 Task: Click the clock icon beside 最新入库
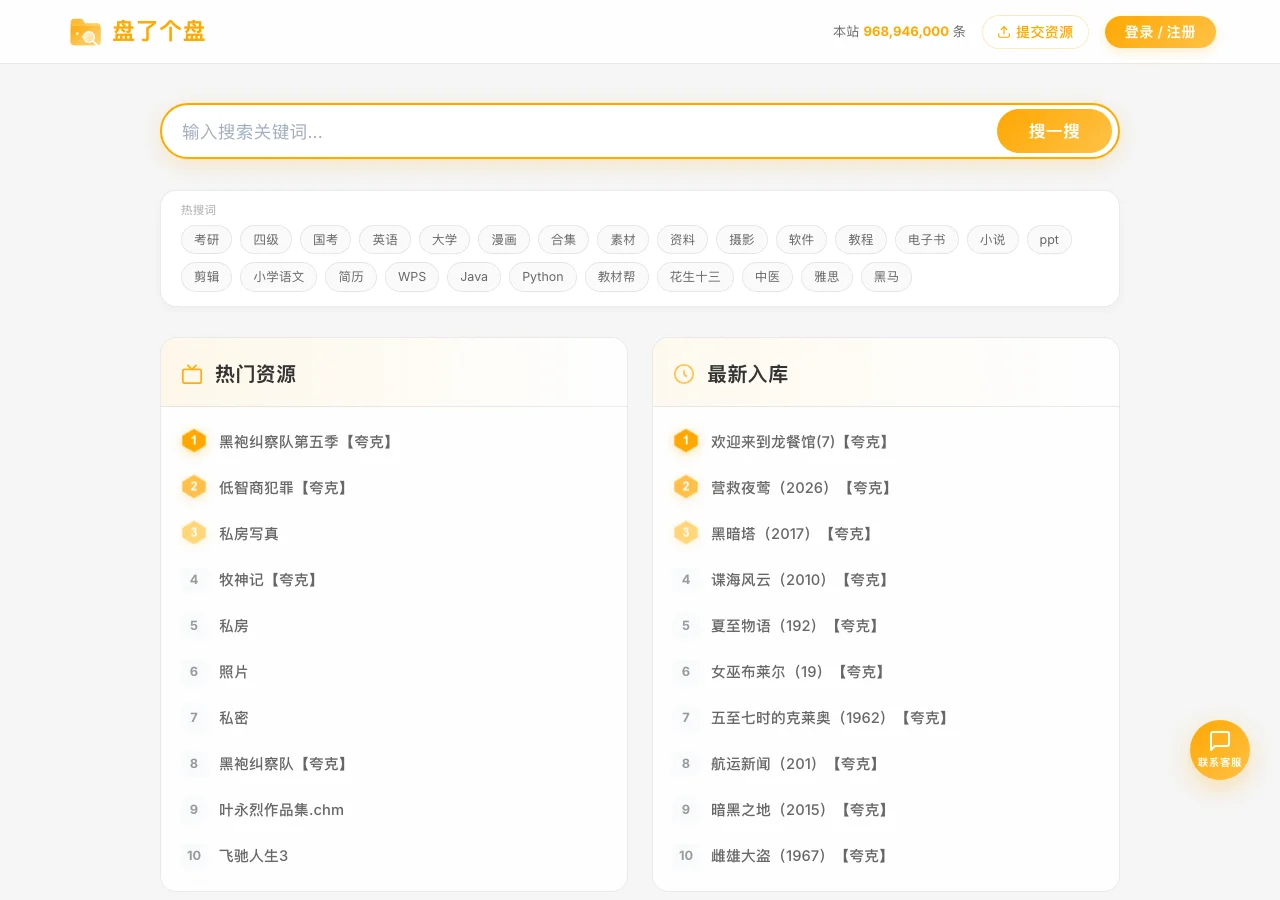(x=684, y=374)
